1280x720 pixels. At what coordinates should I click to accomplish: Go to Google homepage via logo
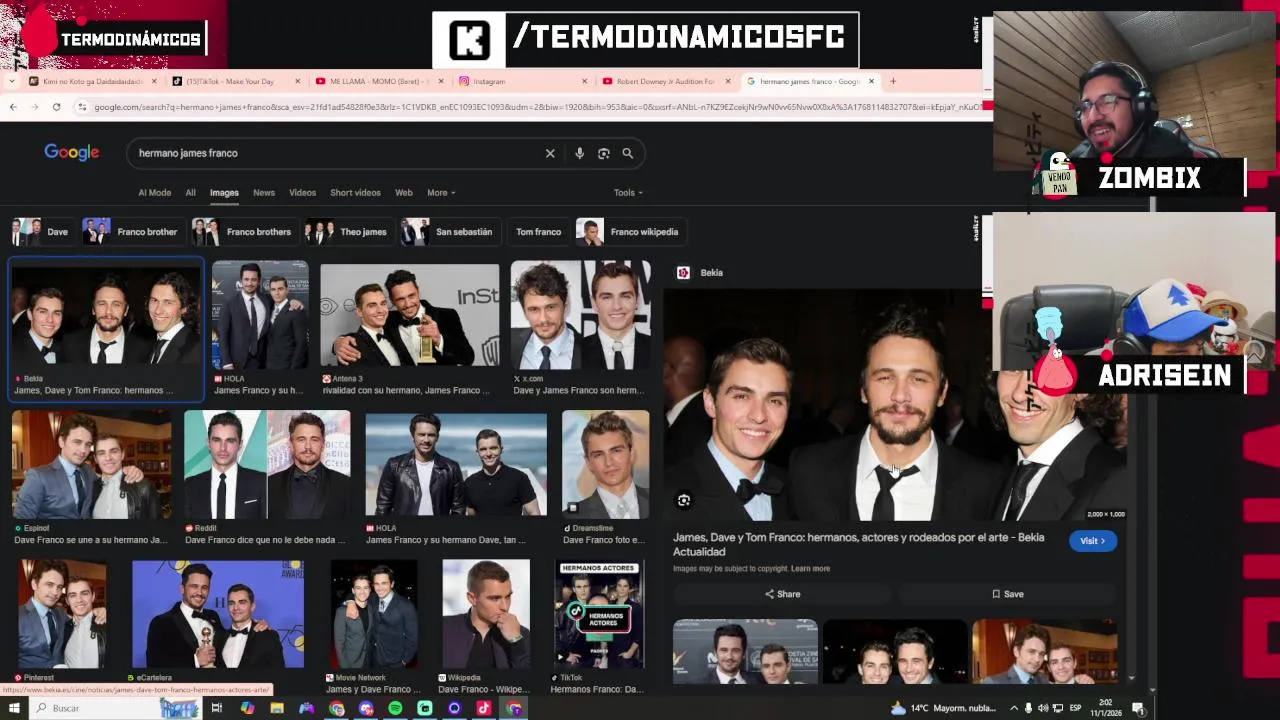[x=71, y=152]
